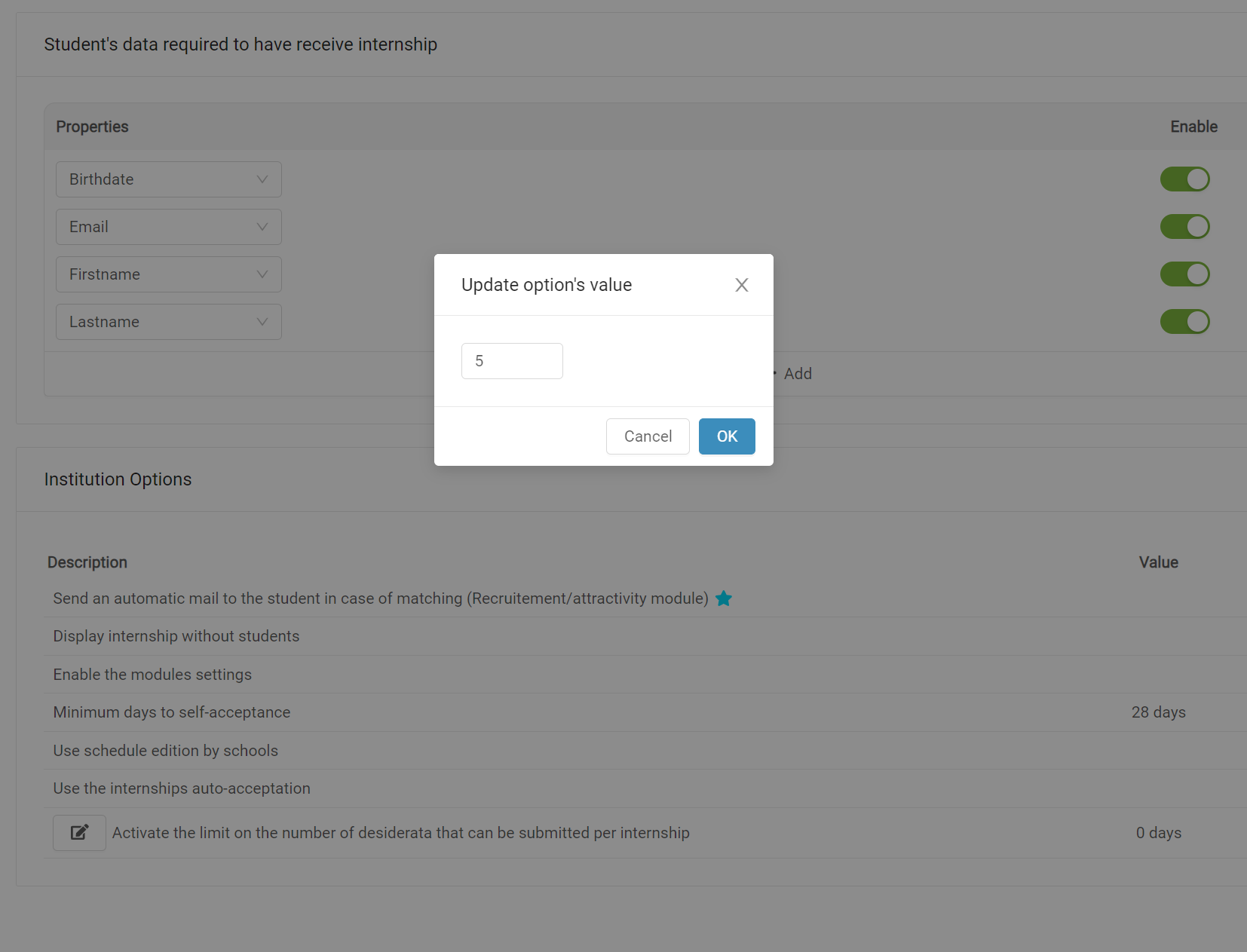Viewport: 1247px width, 952px height.
Task: Close the Update option's value dialog
Action: tap(742, 285)
